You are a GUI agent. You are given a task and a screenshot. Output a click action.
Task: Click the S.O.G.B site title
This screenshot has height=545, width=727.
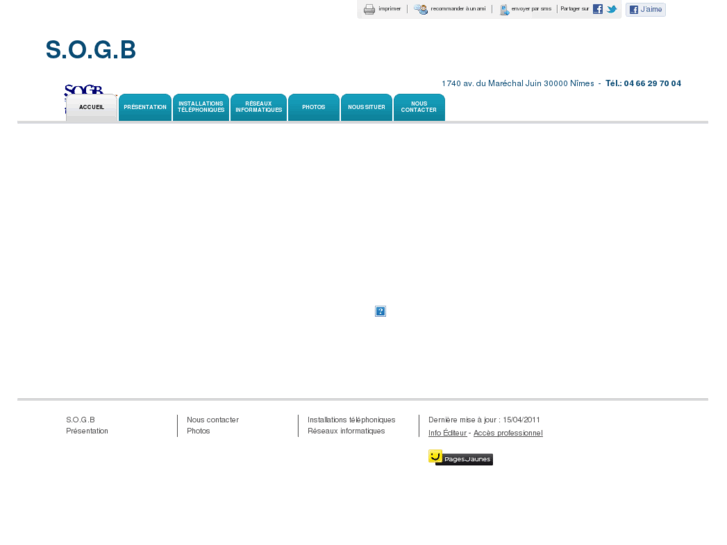click(91, 50)
